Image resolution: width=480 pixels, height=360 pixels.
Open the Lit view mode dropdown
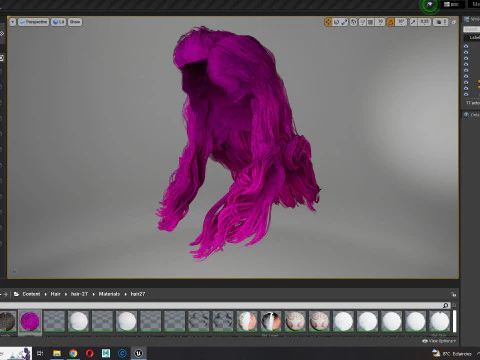coord(58,22)
